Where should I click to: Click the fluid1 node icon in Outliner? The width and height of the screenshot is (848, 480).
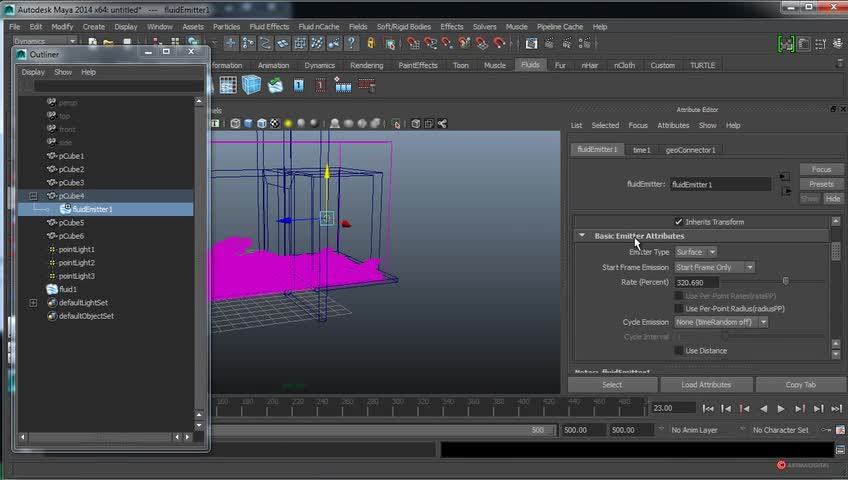52,289
